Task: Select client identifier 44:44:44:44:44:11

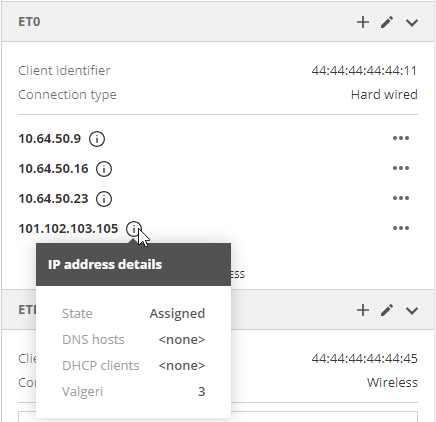Action: point(364,71)
